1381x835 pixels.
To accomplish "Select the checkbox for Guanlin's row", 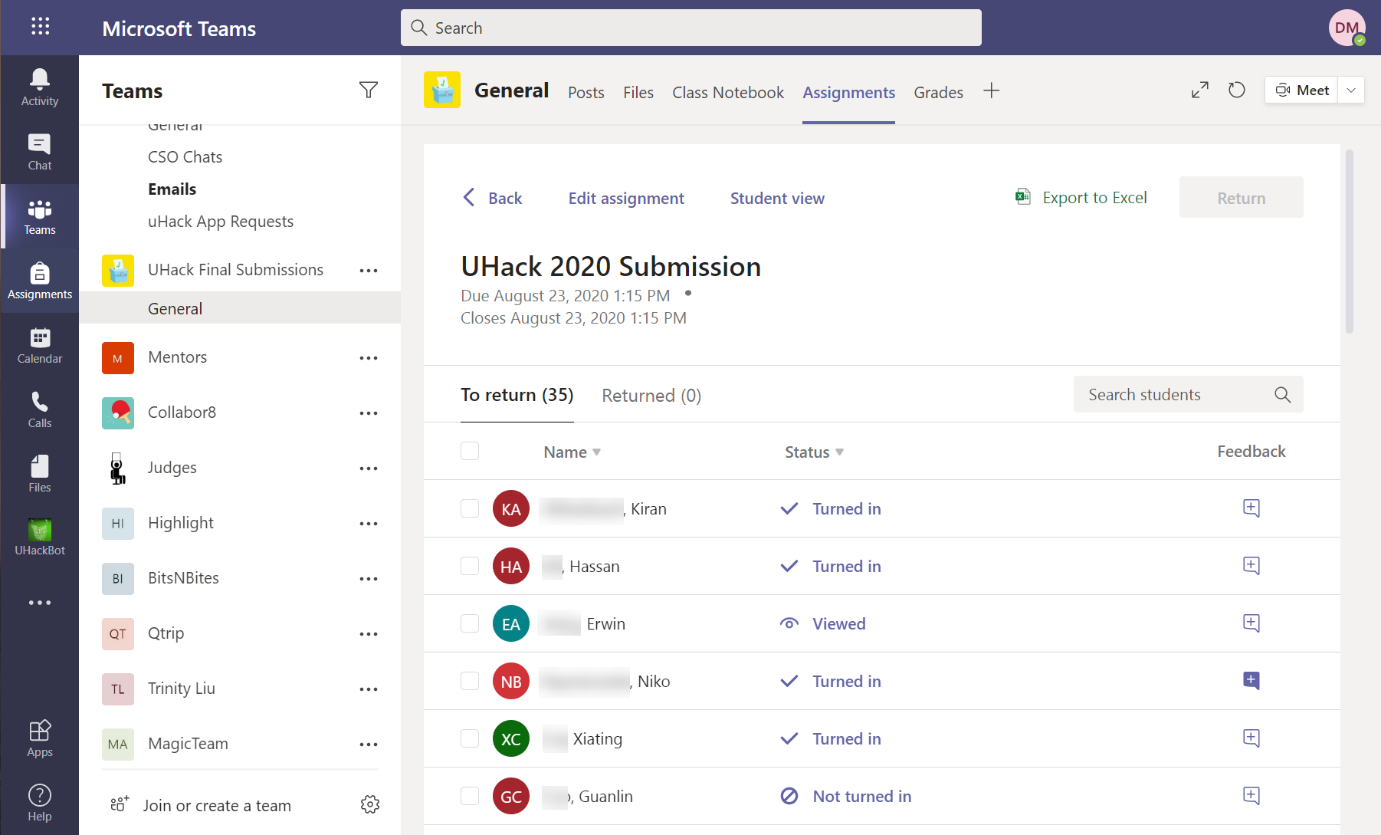I will point(470,796).
